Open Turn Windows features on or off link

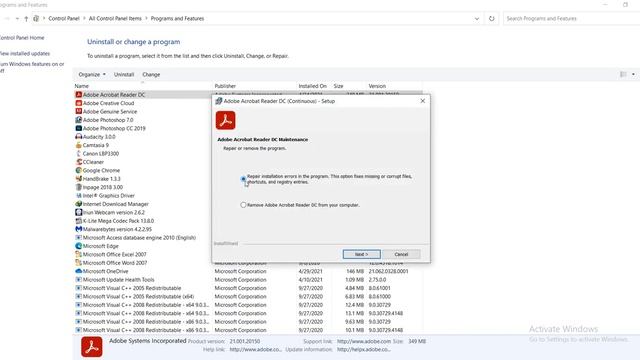[x=32, y=67]
